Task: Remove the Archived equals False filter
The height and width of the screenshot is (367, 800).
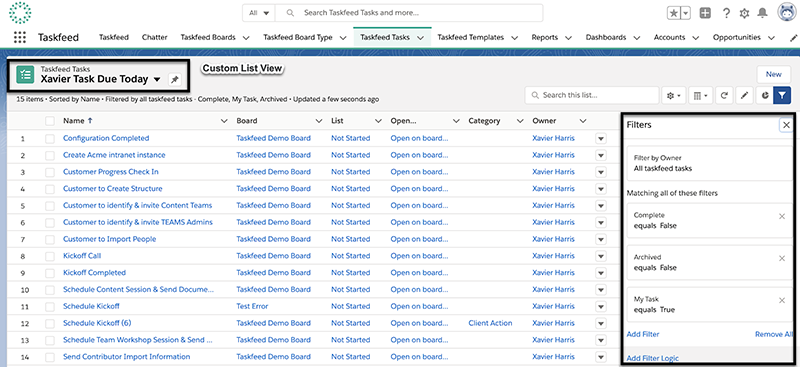Action: pyautogui.click(x=782, y=258)
